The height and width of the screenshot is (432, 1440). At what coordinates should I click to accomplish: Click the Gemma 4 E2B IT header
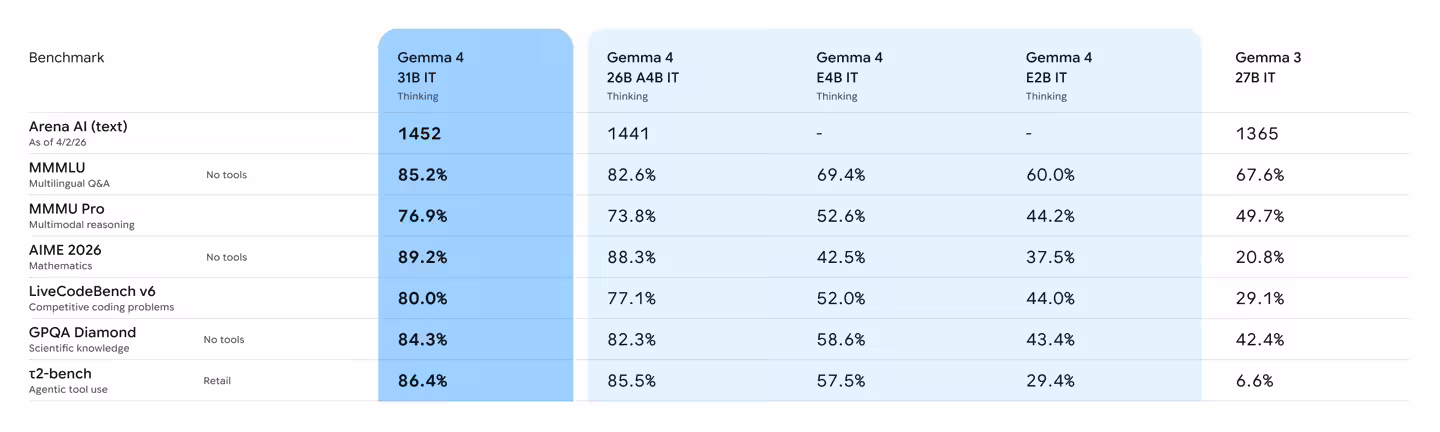[1059, 67]
